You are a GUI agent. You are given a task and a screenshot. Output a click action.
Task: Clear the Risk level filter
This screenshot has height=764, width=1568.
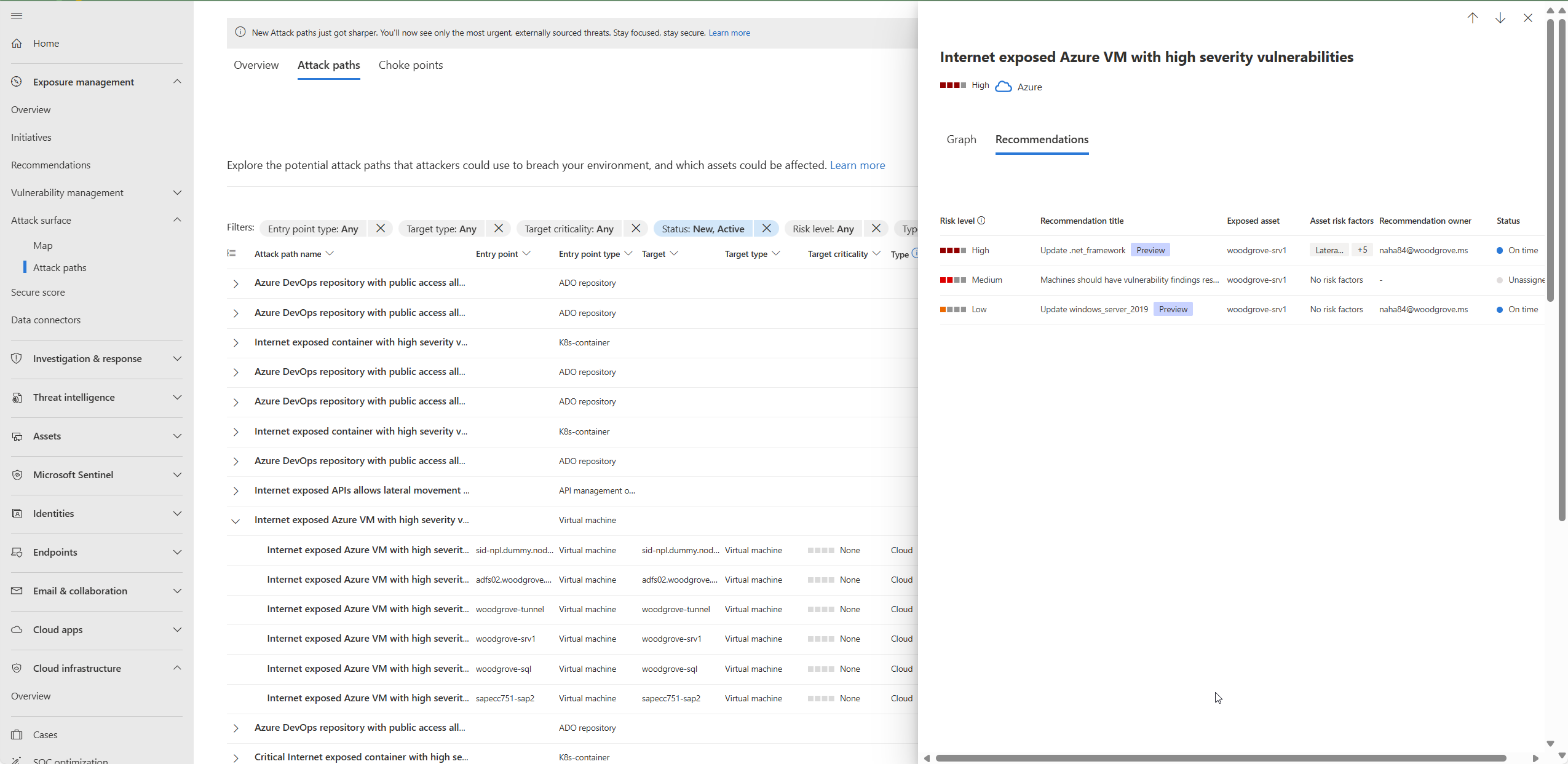coord(876,229)
